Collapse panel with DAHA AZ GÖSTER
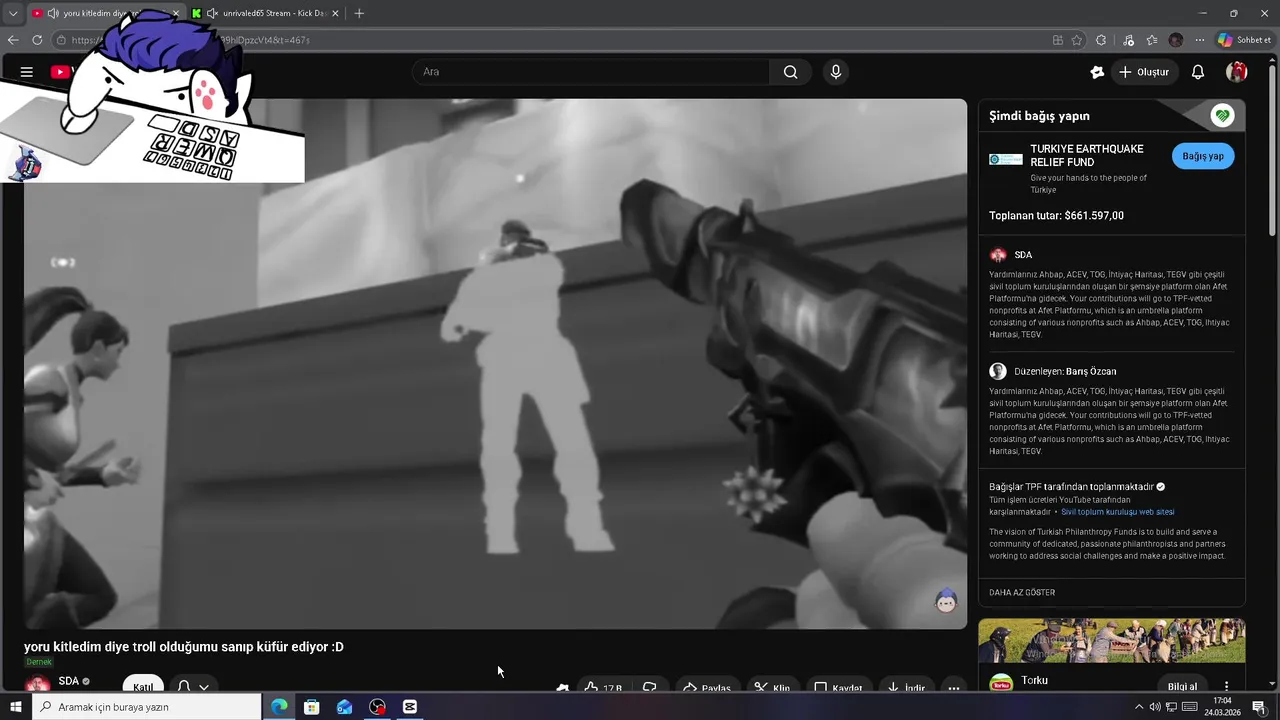 click(x=1022, y=592)
